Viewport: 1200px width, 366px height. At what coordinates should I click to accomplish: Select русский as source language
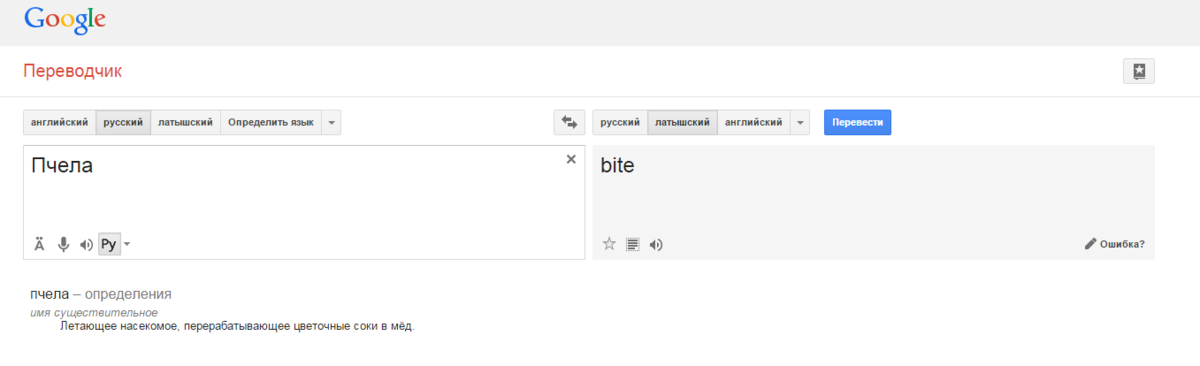(x=123, y=122)
